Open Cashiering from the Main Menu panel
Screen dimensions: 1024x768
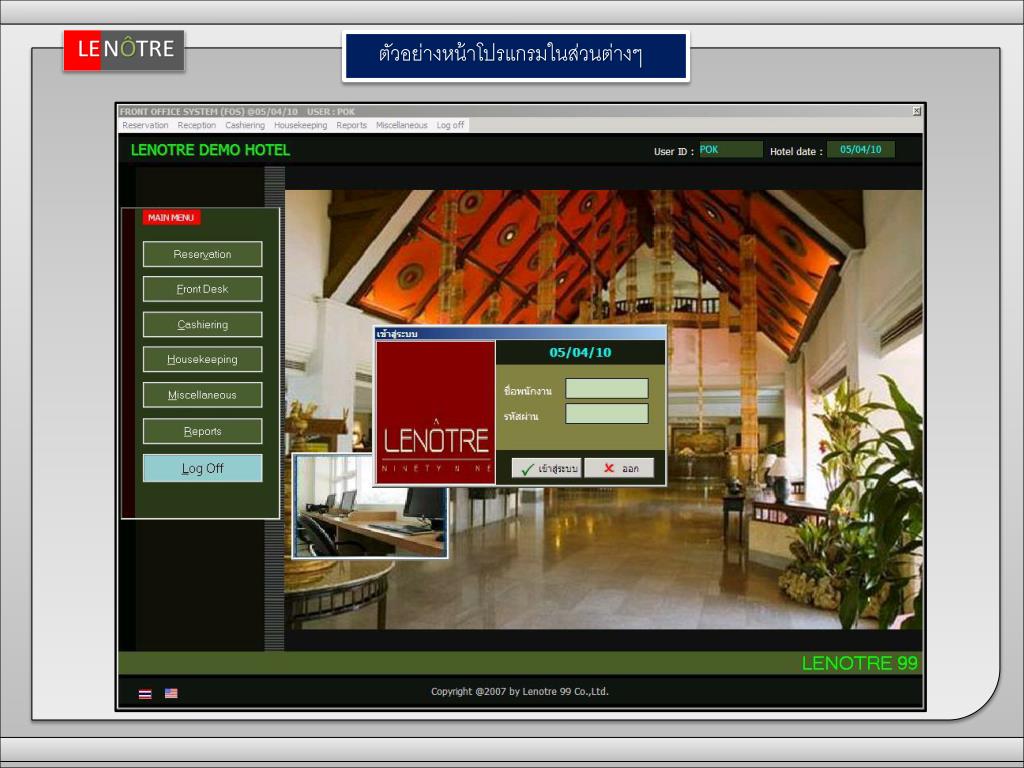coord(202,325)
